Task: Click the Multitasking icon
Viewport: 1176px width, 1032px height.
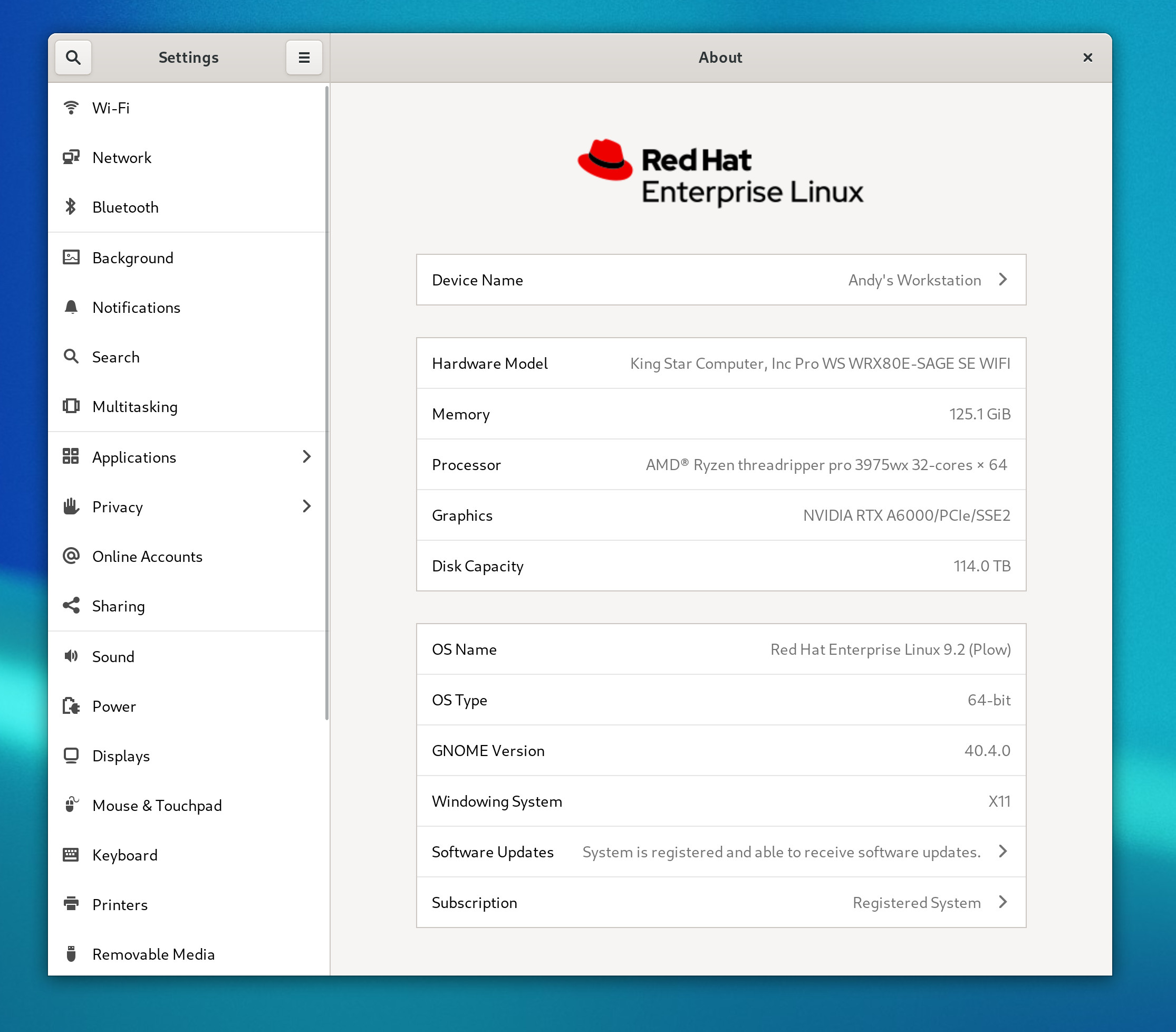Action: pyautogui.click(x=71, y=406)
